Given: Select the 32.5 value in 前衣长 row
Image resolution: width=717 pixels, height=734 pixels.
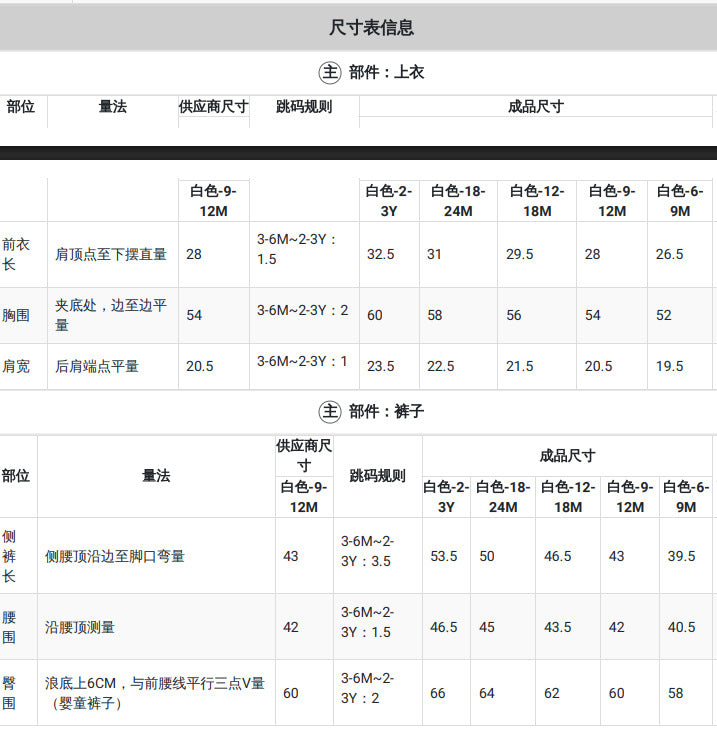Looking at the screenshot, I should (380, 254).
